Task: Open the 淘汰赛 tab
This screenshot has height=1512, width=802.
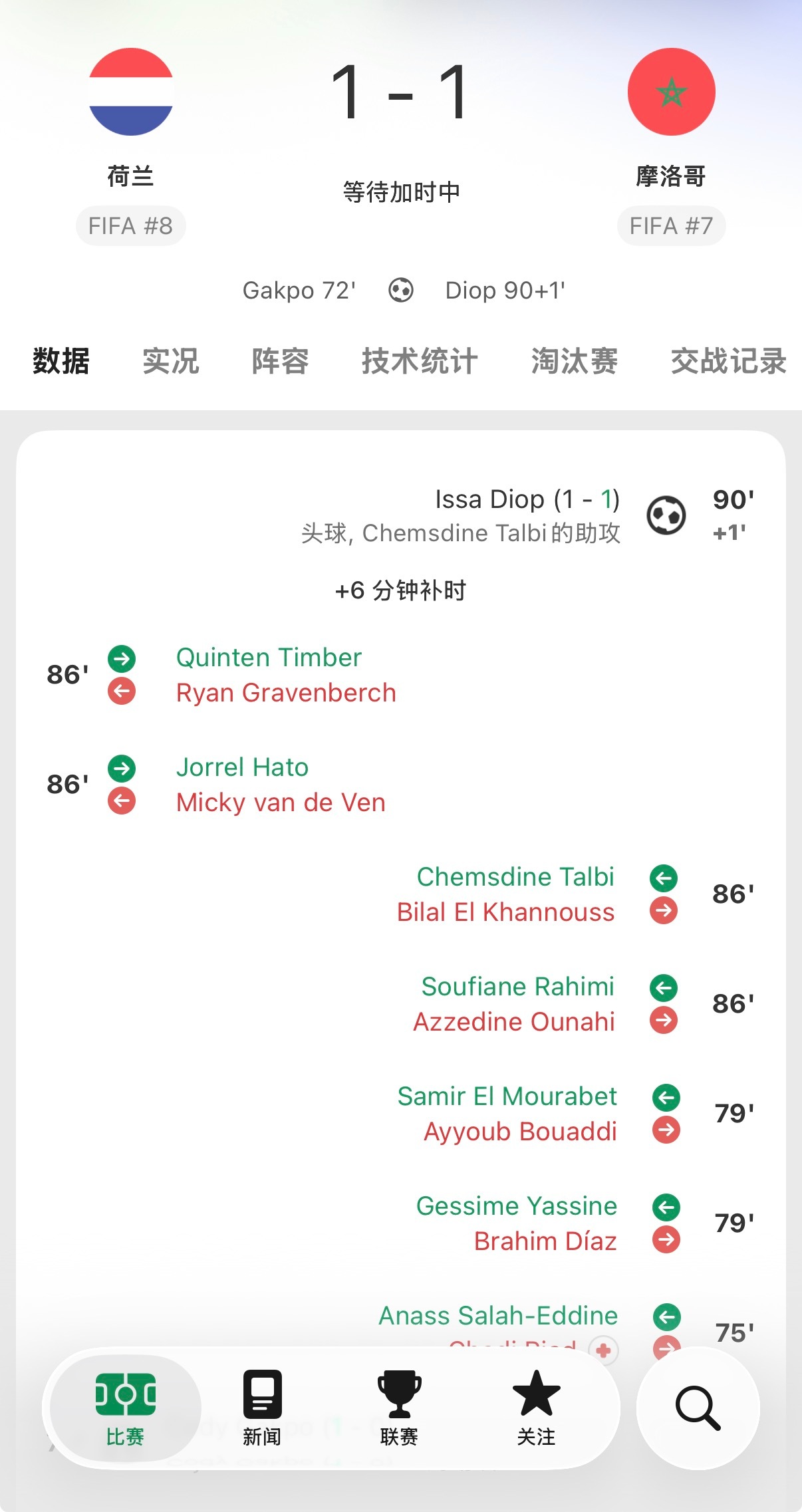Action: click(575, 361)
